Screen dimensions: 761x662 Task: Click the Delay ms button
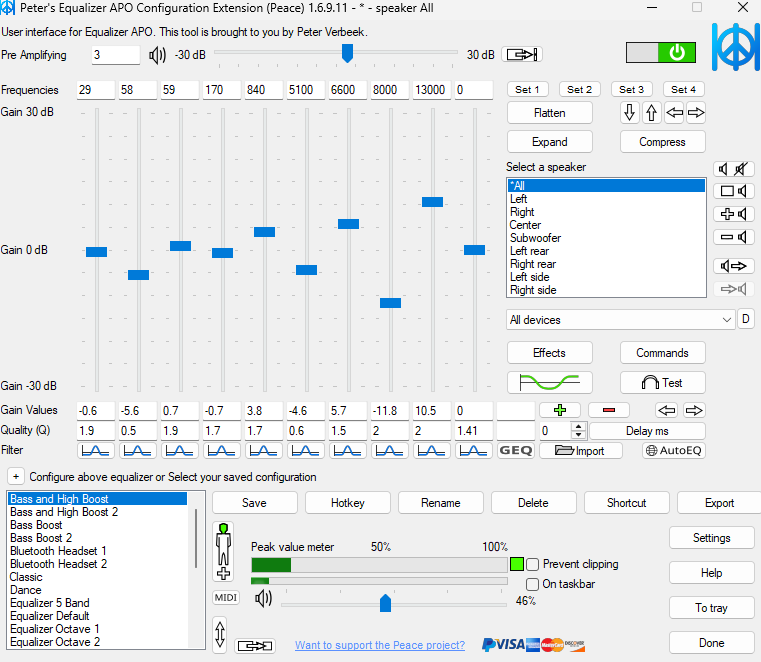[647, 430]
